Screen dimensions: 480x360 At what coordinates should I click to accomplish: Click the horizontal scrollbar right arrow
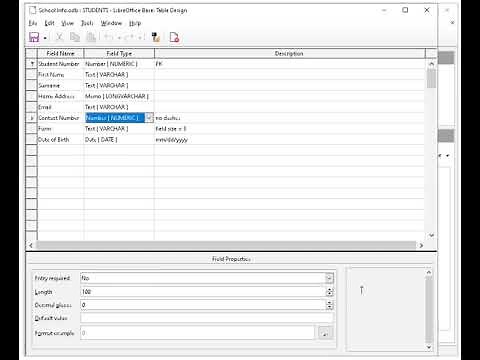click(421, 245)
